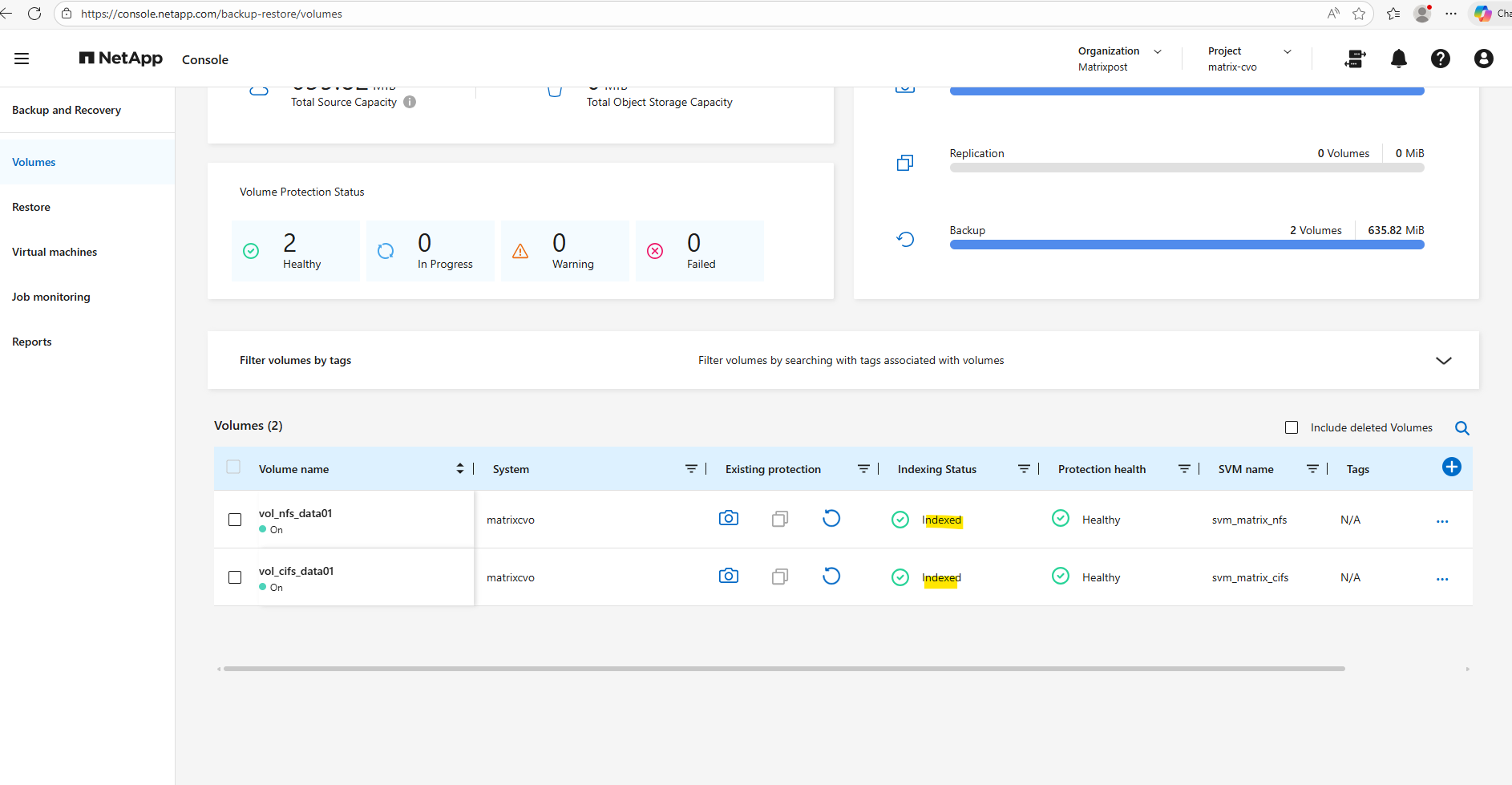Image resolution: width=1512 pixels, height=785 pixels.
Task: Open the user account profile icon
Action: point(1483,59)
